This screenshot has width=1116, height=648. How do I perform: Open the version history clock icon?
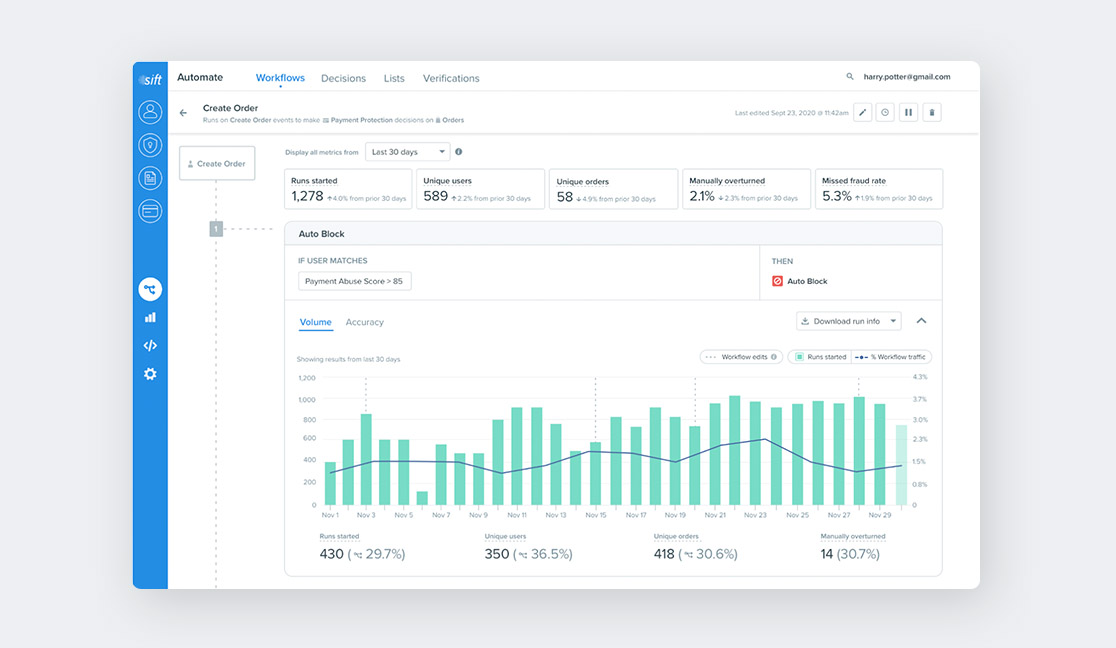click(x=885, y=112)
